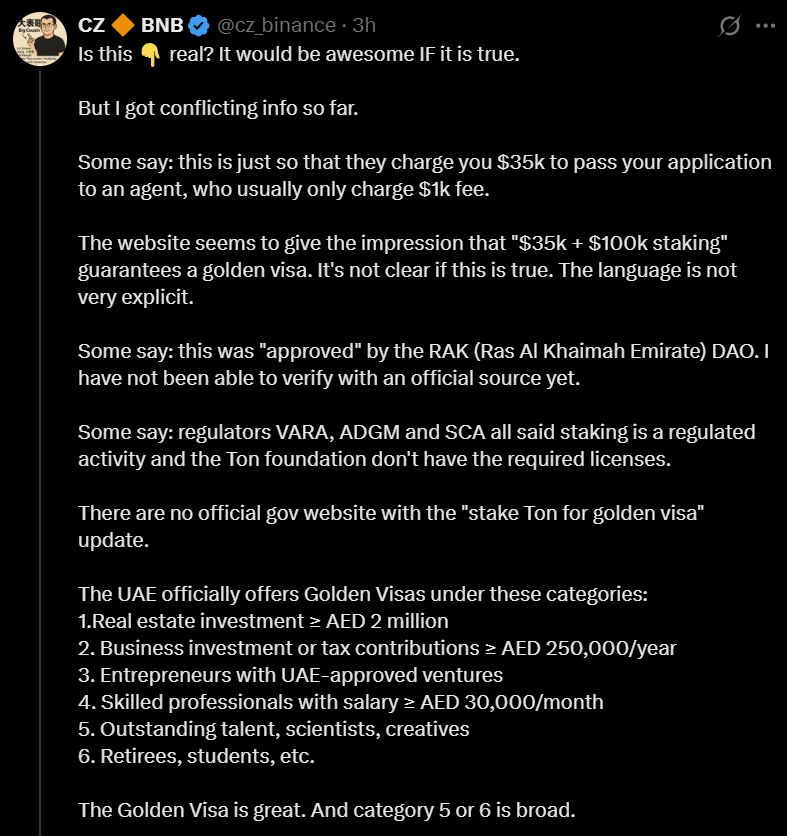Click the line 'But I got conflicting info'
Viewport: 787px width, 836px height.
pyautogui.click(x=217, y=108)
